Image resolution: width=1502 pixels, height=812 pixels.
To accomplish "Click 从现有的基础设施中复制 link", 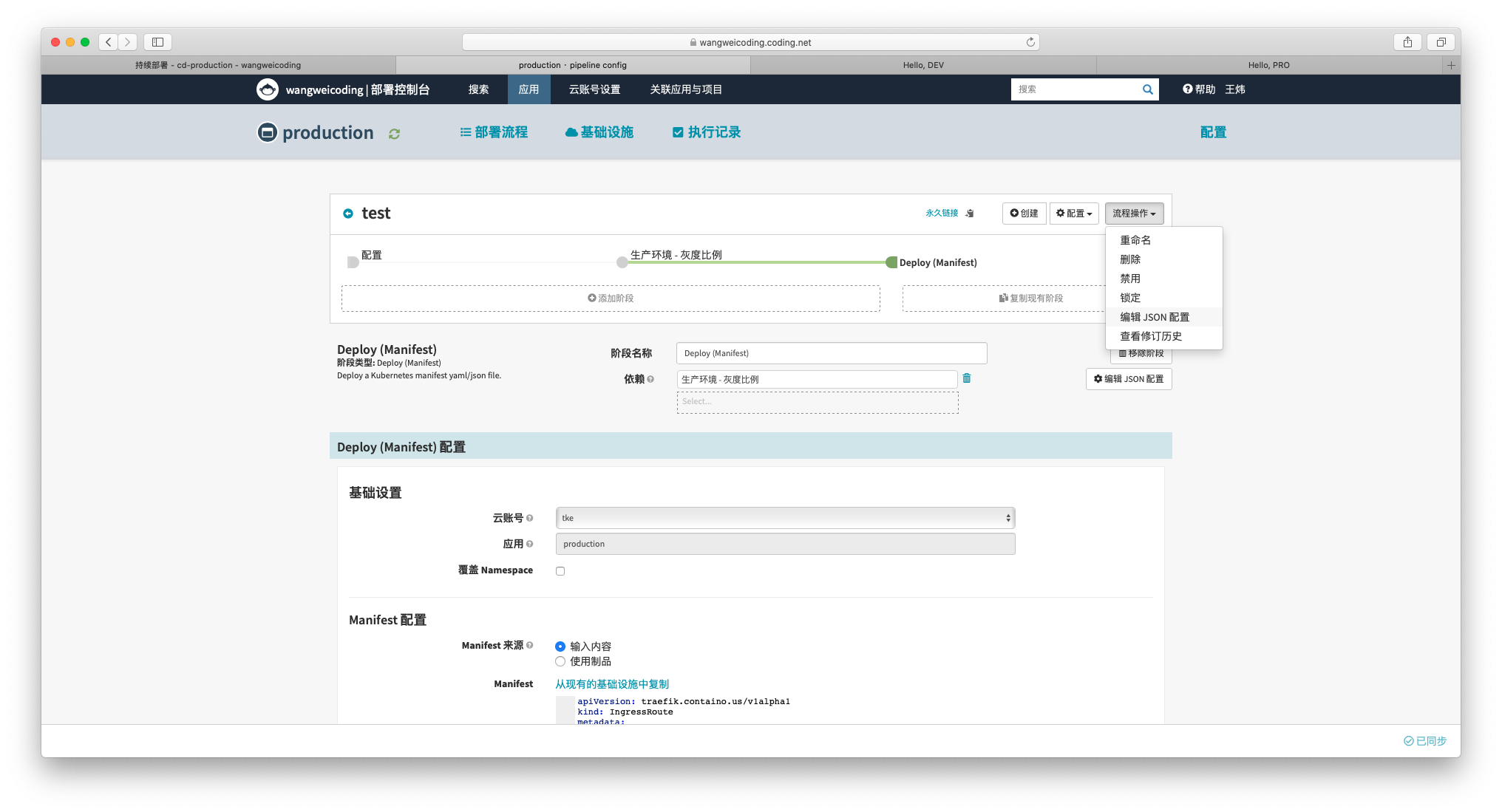I will click(612, 684).
